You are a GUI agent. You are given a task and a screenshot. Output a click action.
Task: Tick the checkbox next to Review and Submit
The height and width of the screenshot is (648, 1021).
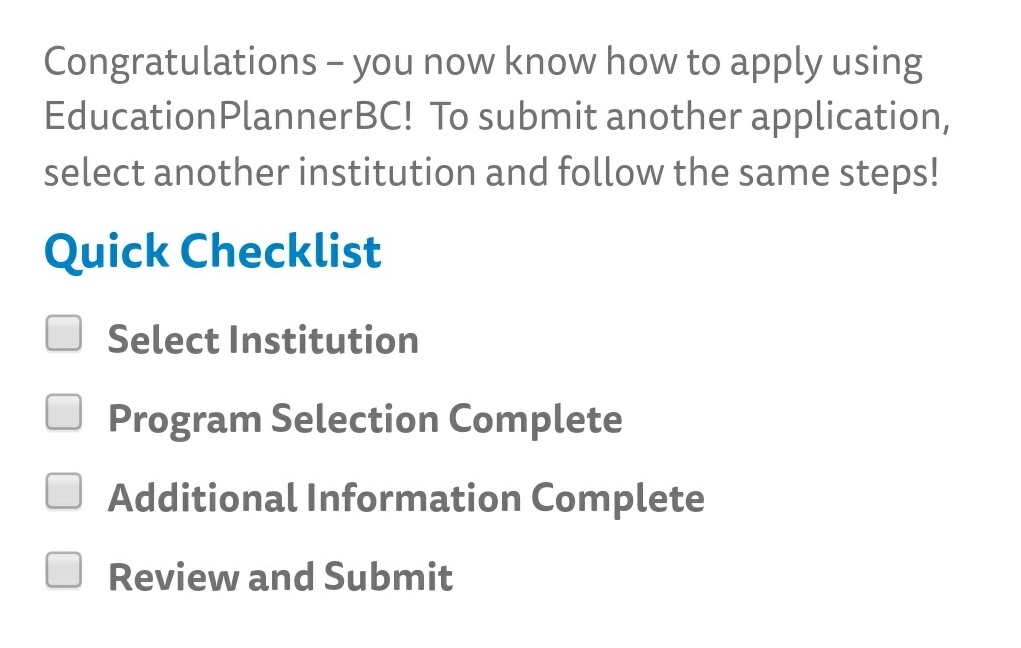click(63, 570)
